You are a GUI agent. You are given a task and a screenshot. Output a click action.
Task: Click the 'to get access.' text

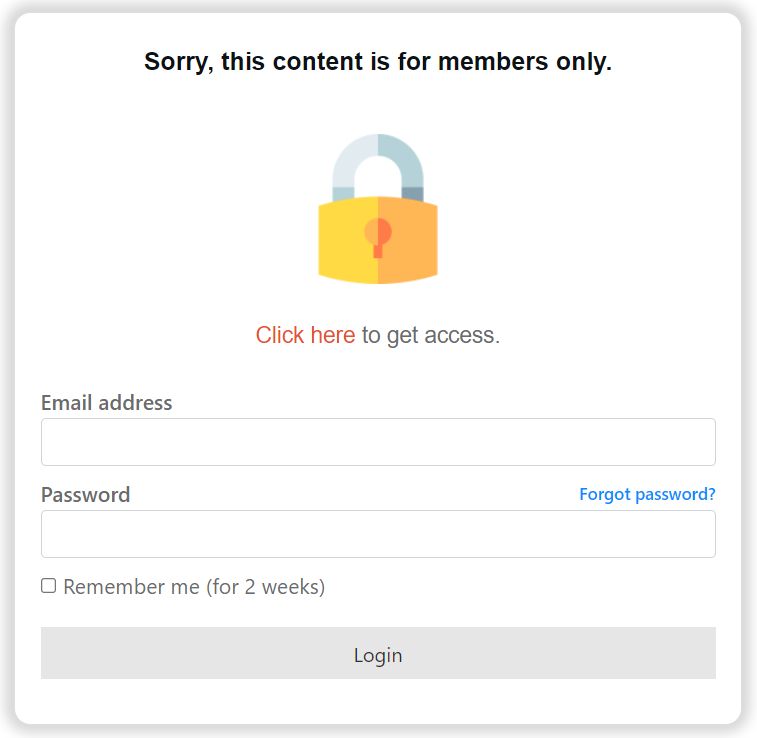tap(430, 335)
